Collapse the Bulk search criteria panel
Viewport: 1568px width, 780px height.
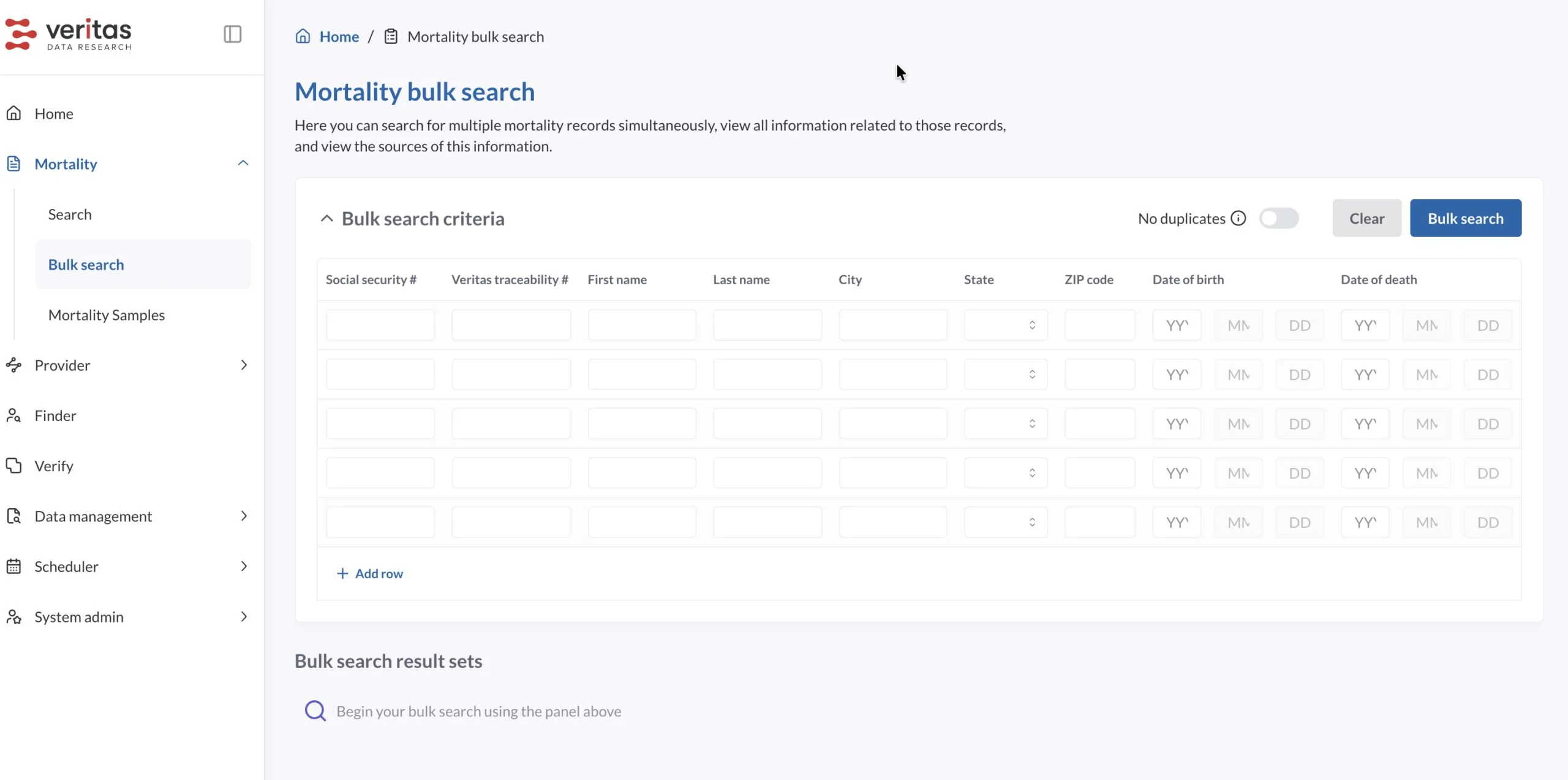click(327, 218)
